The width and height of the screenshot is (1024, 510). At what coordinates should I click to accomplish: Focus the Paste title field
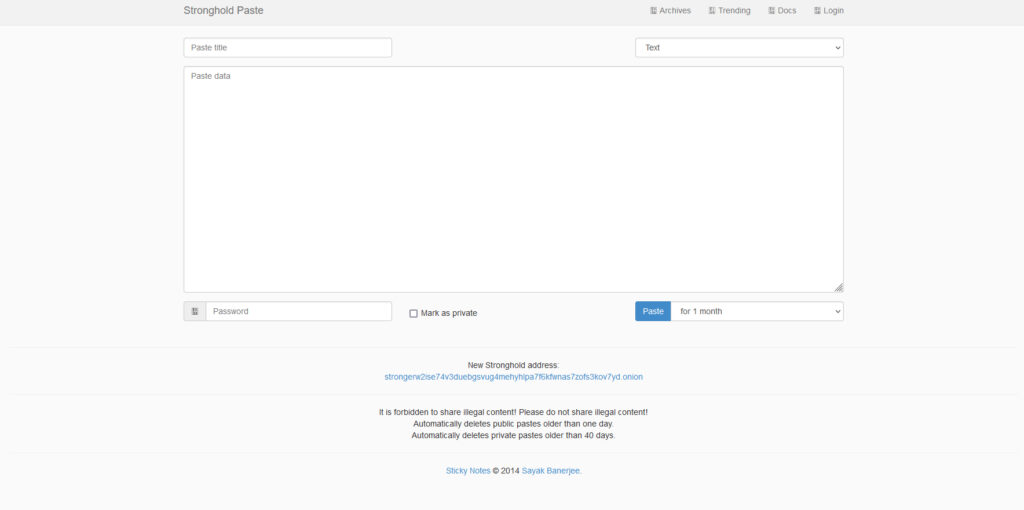point(287,48)
